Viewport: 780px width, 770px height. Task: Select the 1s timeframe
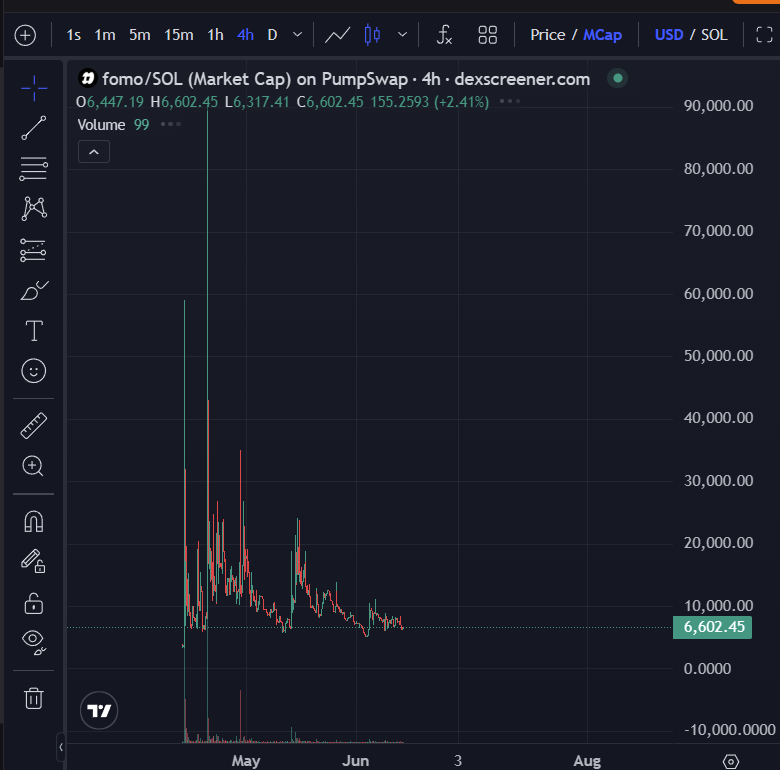(x=74, y=35)
